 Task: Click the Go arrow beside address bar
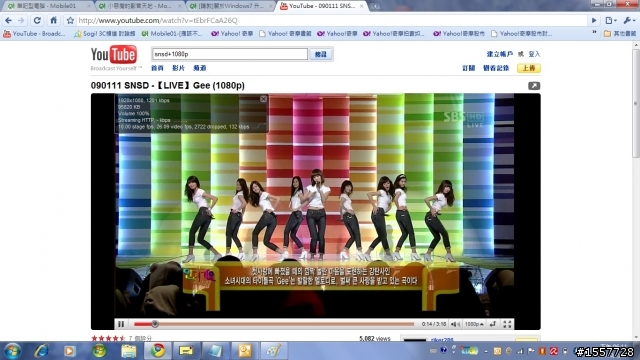click(x=594, y=20)
